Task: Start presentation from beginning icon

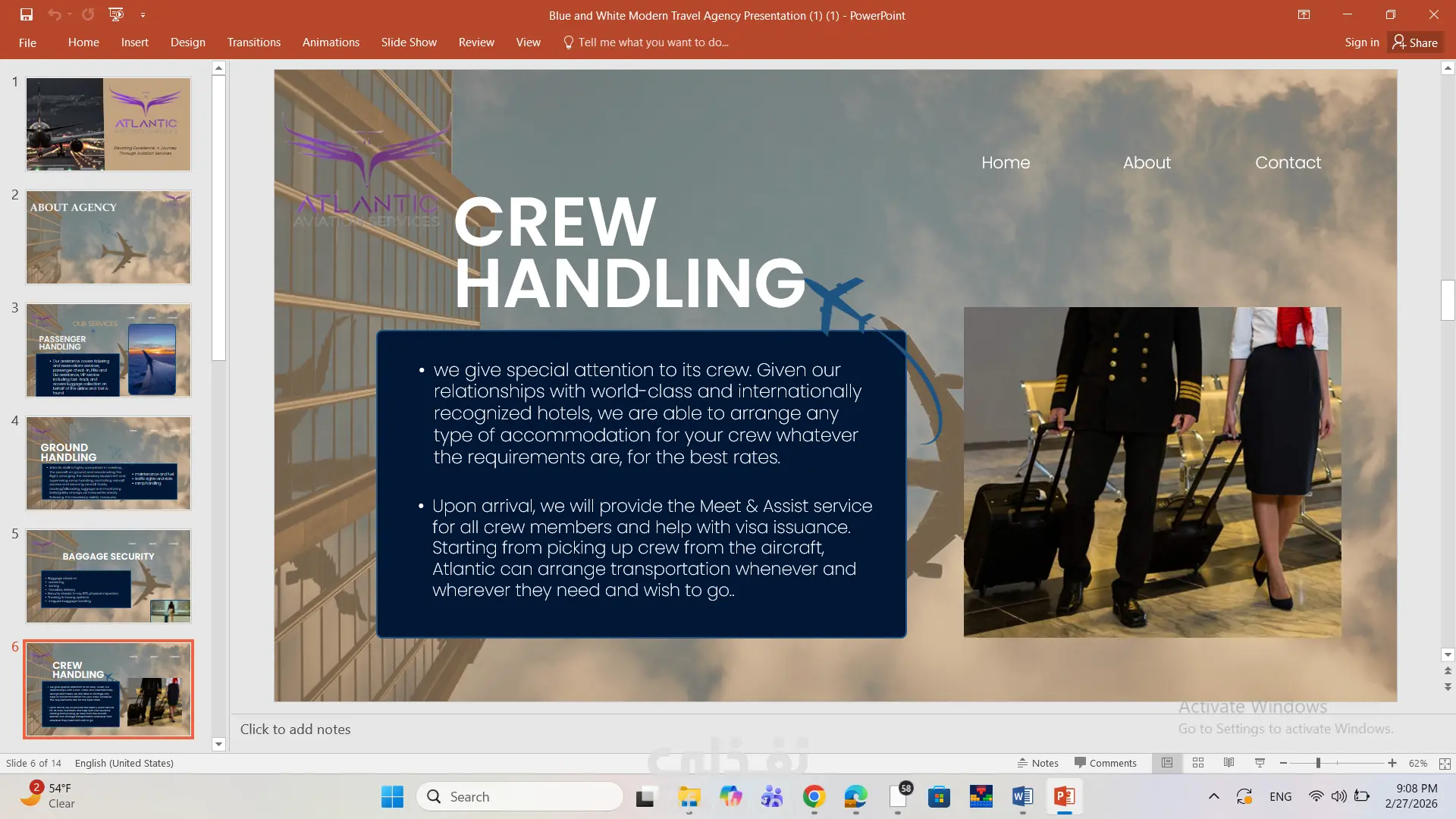Action: click(116, 14)
